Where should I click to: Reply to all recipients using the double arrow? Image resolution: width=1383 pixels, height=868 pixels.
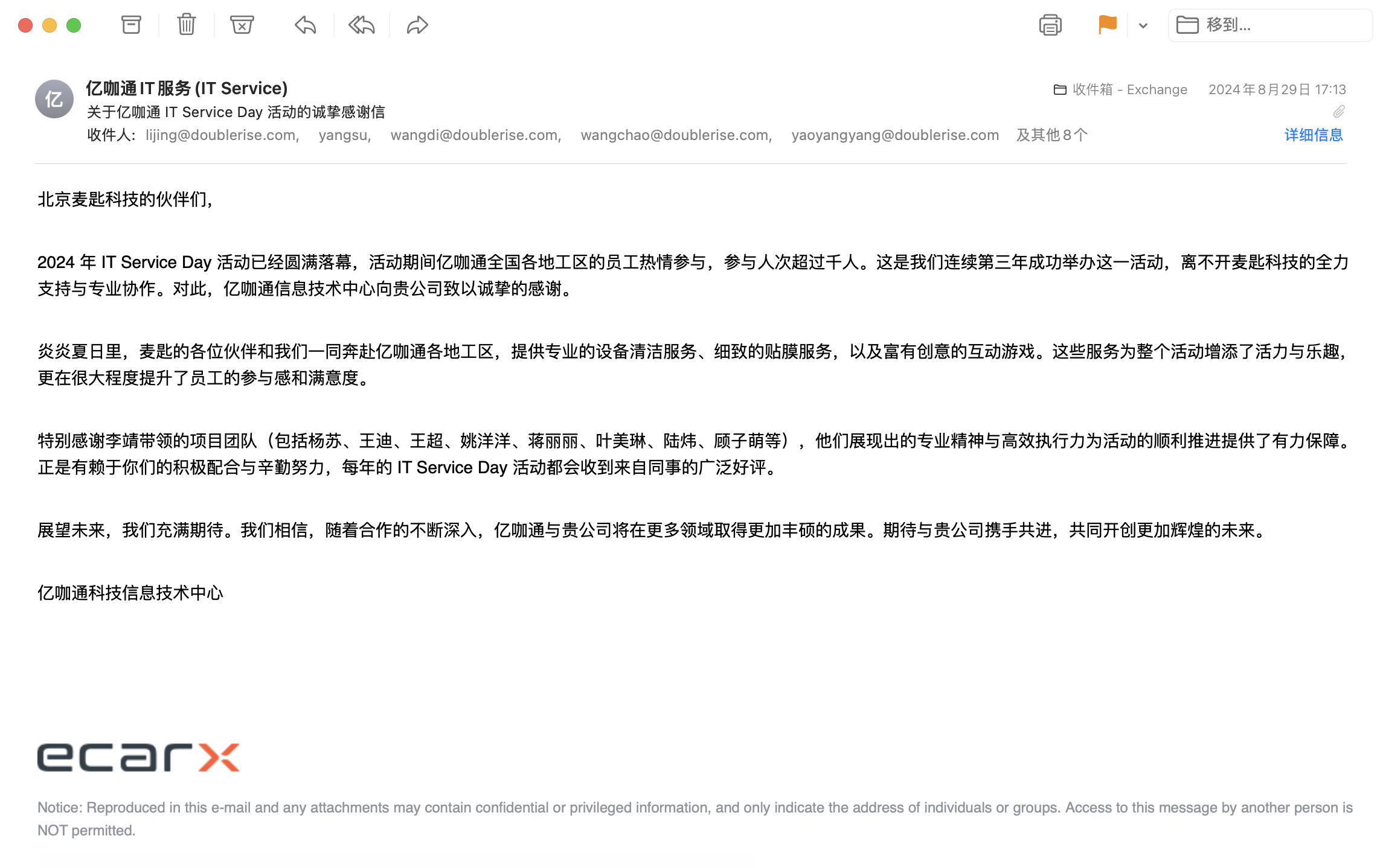coord(361,25)
